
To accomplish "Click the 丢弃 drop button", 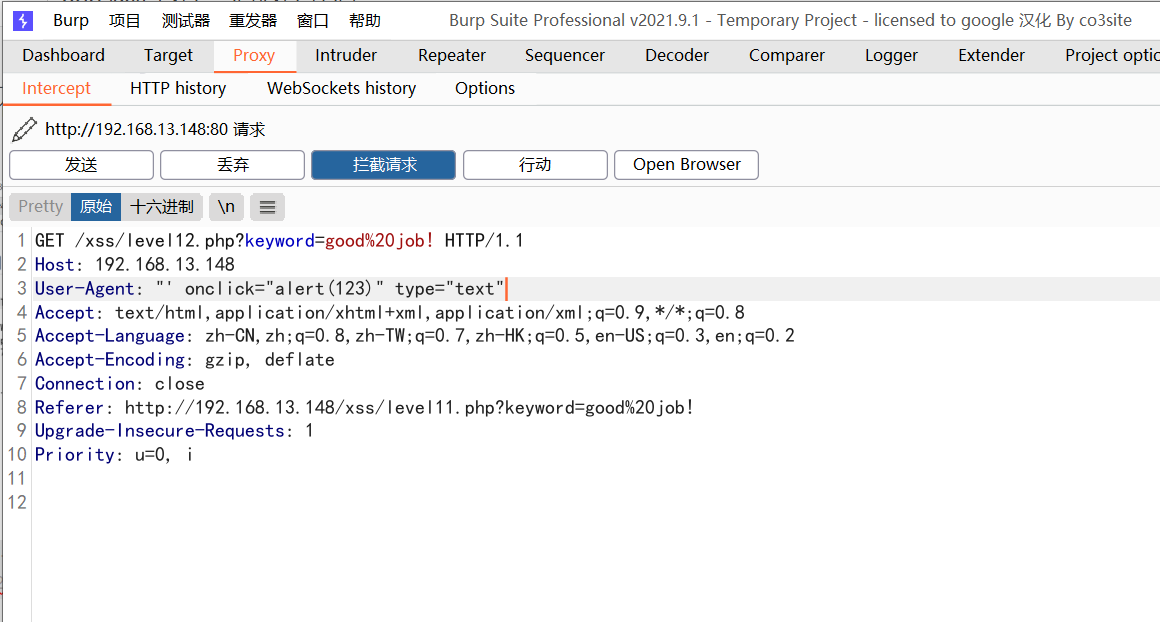I will [x=232, y=165].
